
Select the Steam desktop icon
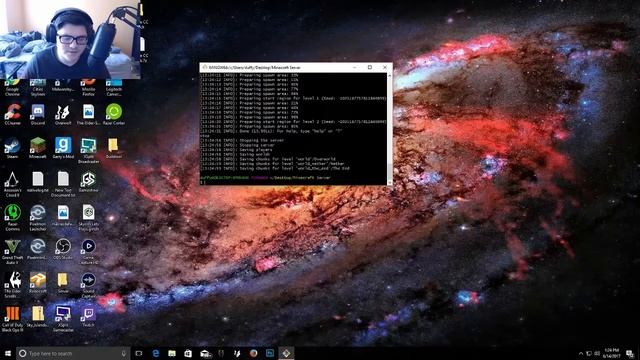point(12,148)
